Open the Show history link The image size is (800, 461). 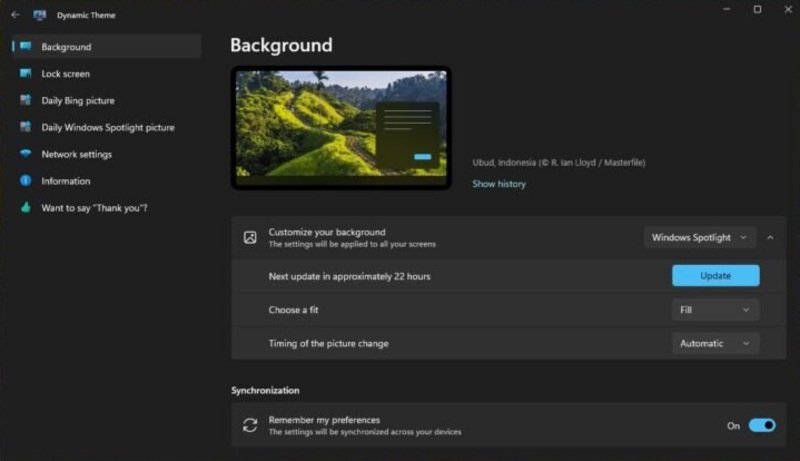click(x=499, y=184)
